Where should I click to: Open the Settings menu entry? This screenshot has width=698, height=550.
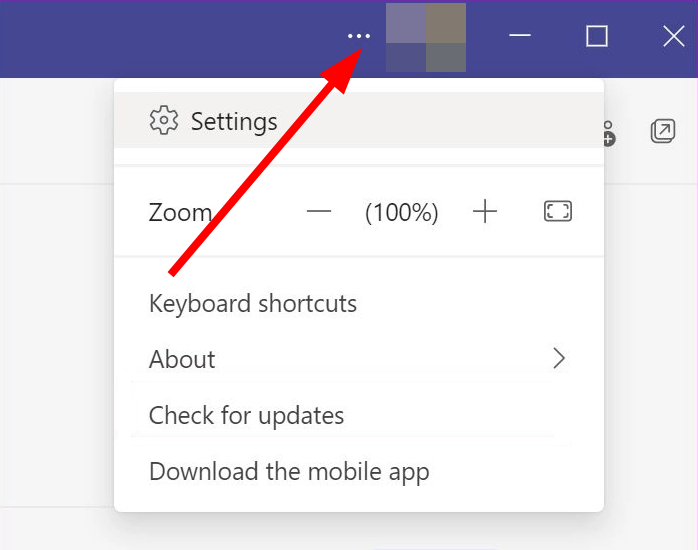pyautogui.click(x=359, y=120)
